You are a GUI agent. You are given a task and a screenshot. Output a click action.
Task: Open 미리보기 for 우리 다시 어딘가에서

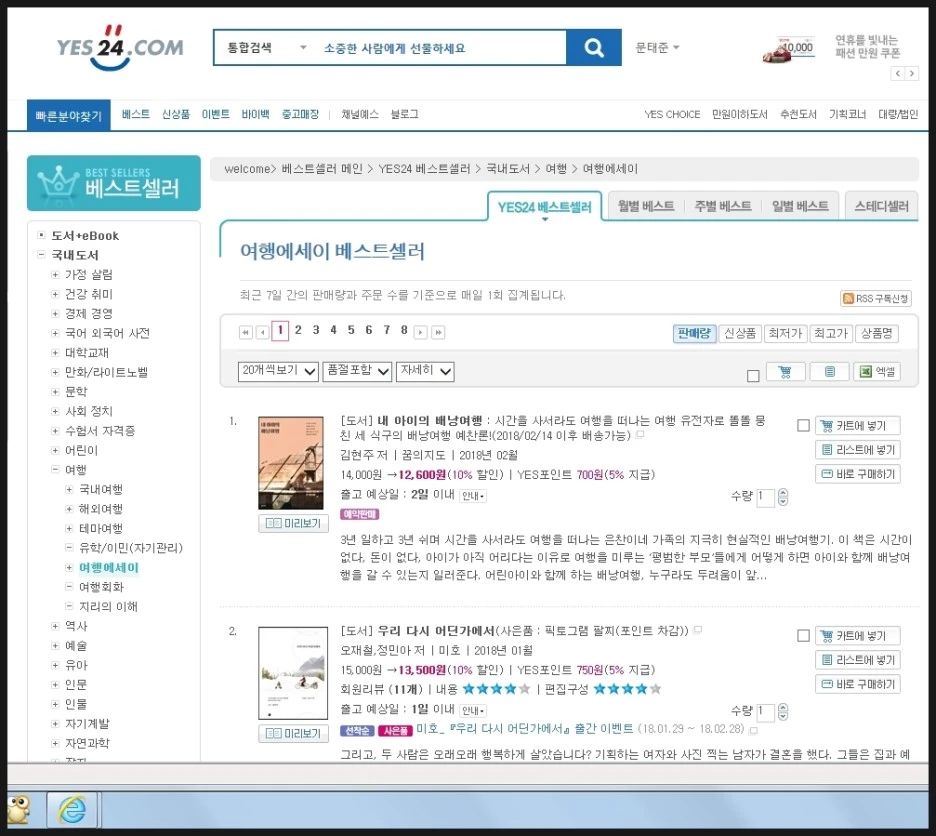pyautogui.click(x=294, y=733)
